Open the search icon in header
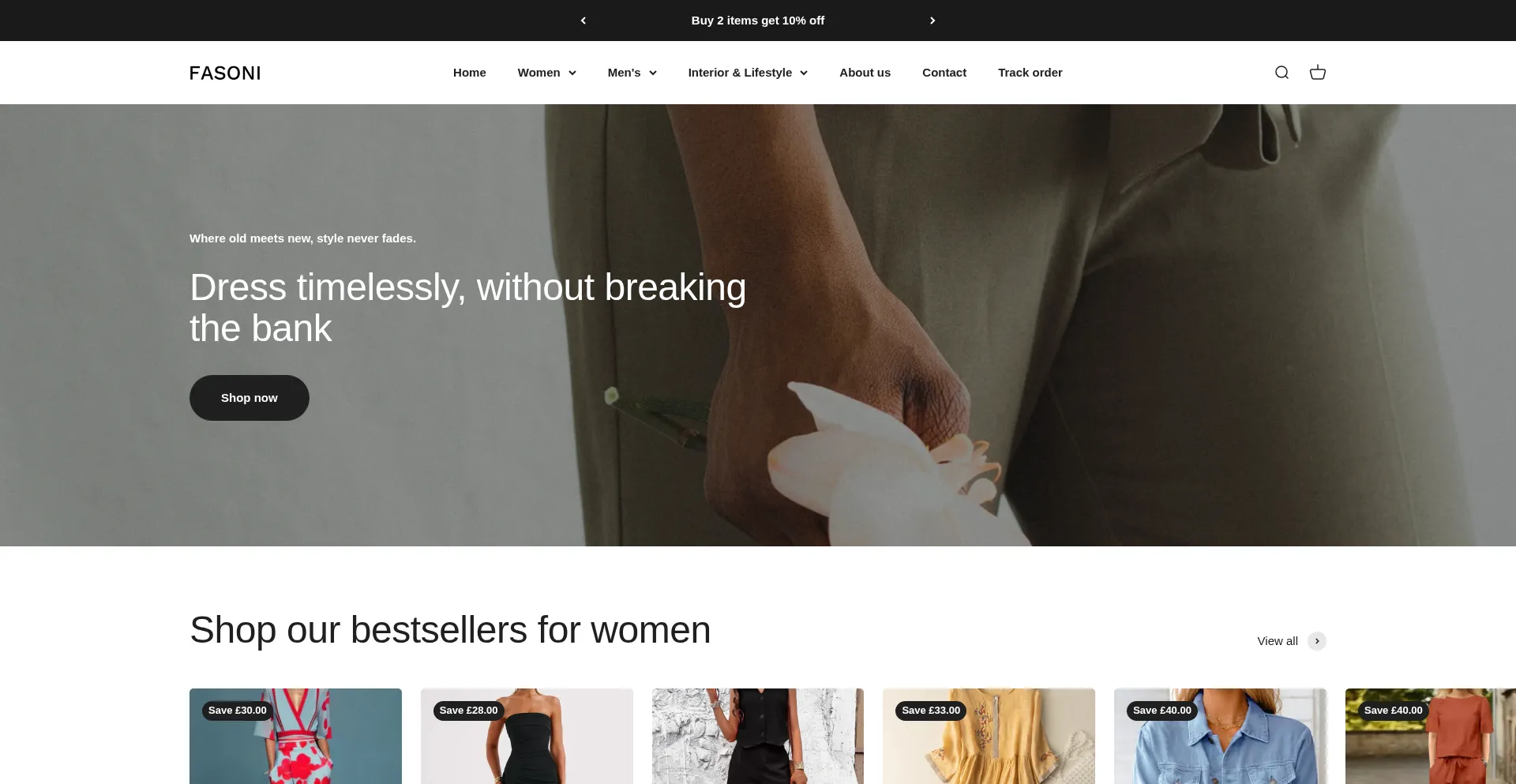Viewport: 1516px width, 784px height. click(1281, 73)
